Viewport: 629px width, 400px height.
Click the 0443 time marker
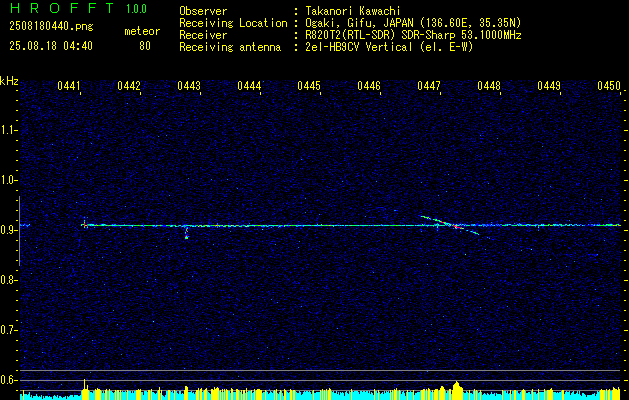(189, 86)
